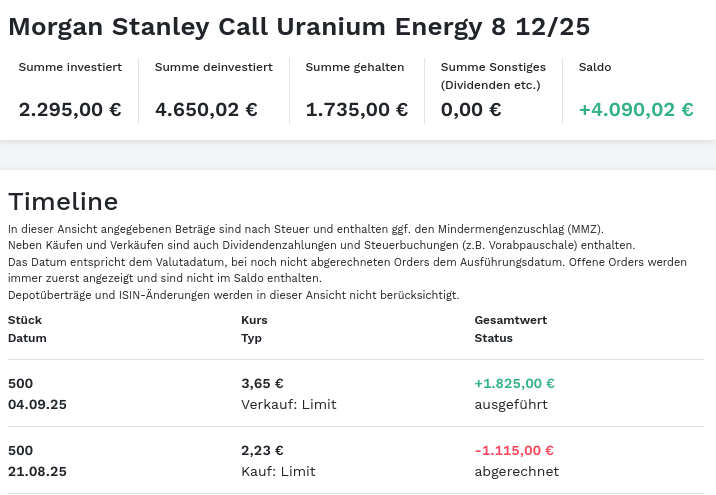The image size is (716, 495).
Task: Click the ausgeführt status text
Action: (x=510, y=404)
